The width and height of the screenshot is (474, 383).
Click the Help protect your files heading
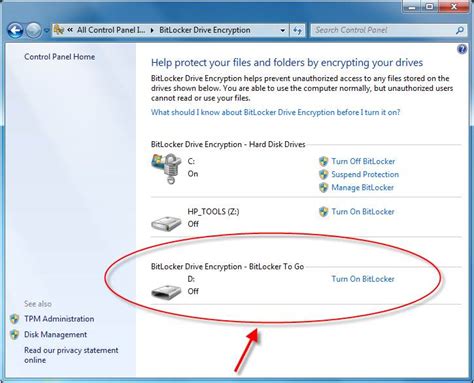coord(287,62)
